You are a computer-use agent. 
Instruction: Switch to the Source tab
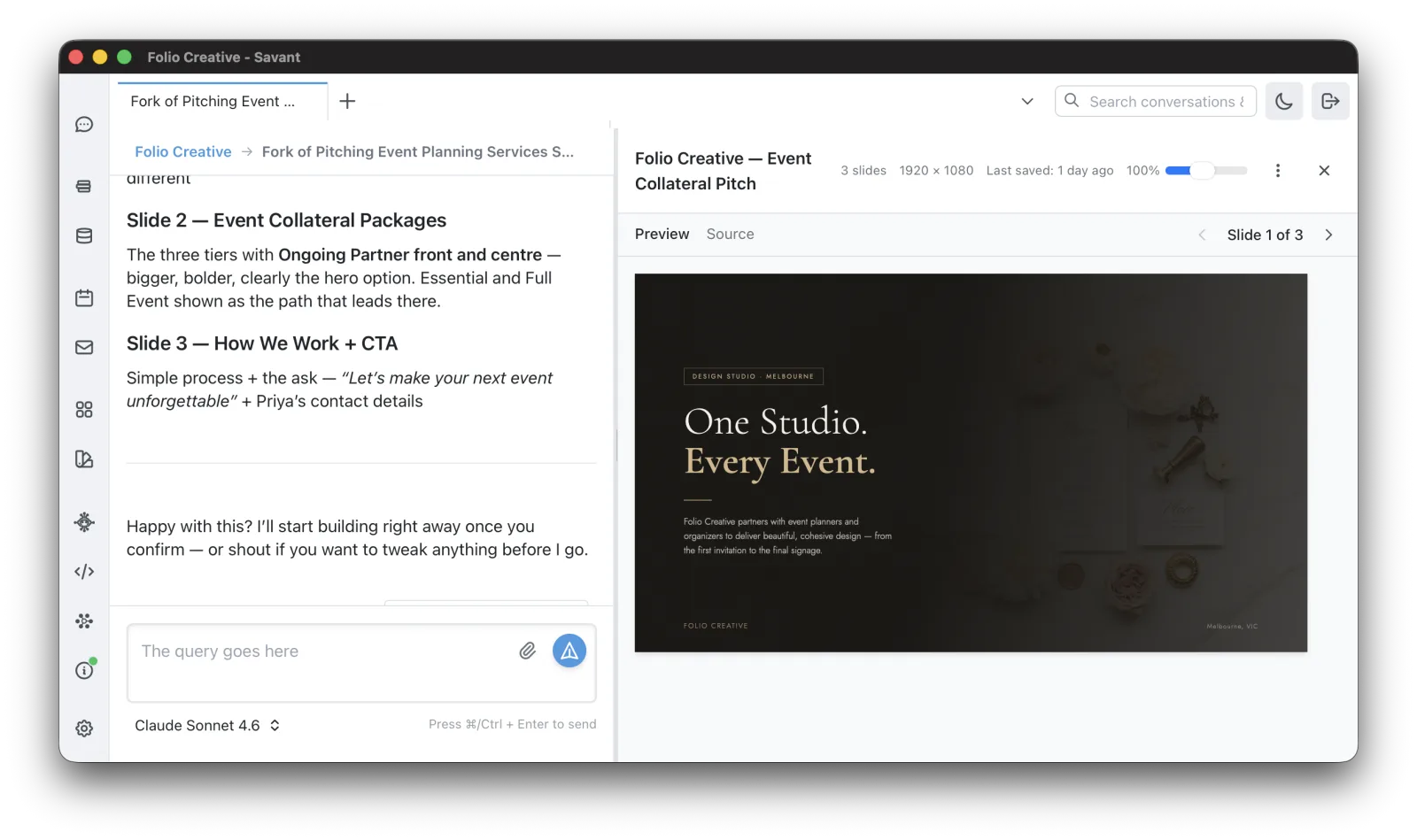click(x=731, y=235)
